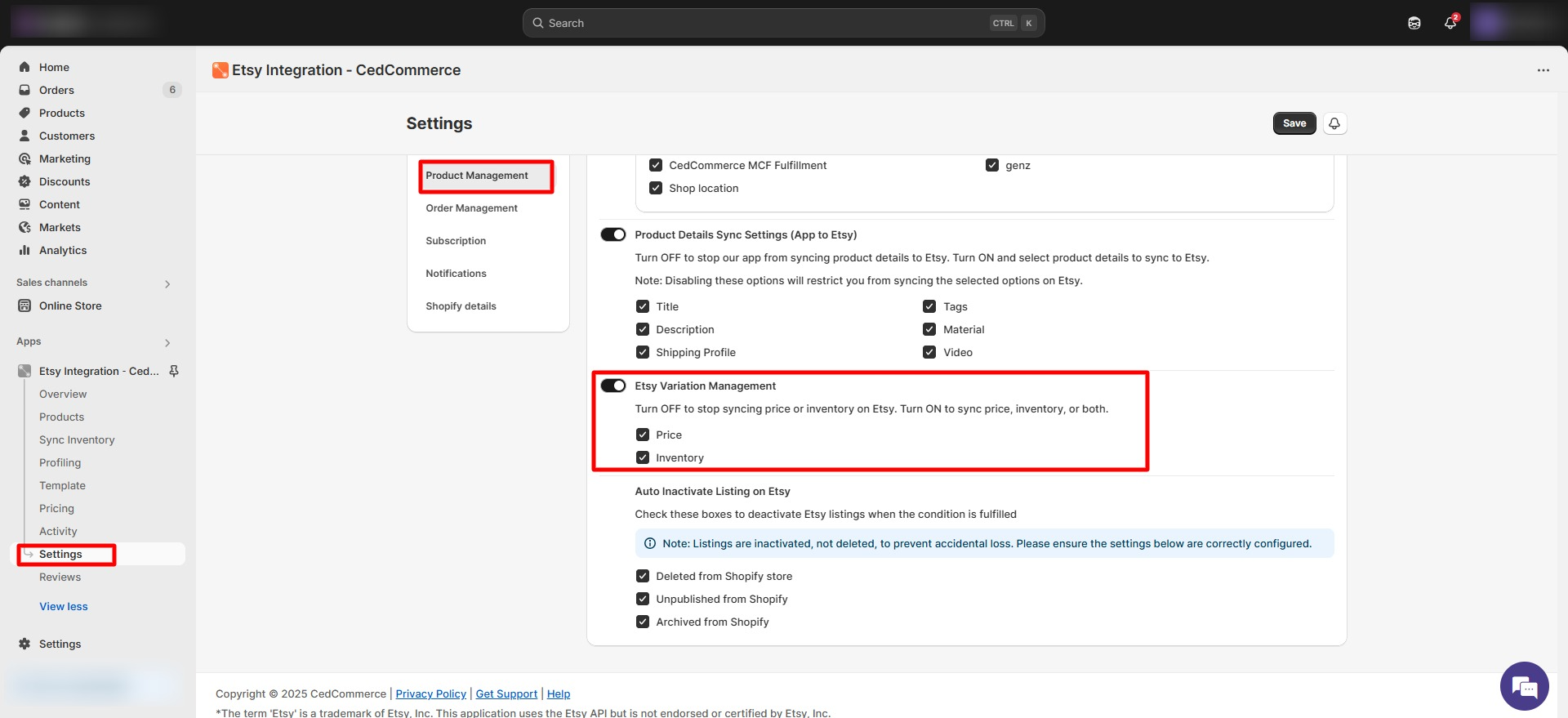Uncheck Archived from Shopify

click(x=643, y=622)
